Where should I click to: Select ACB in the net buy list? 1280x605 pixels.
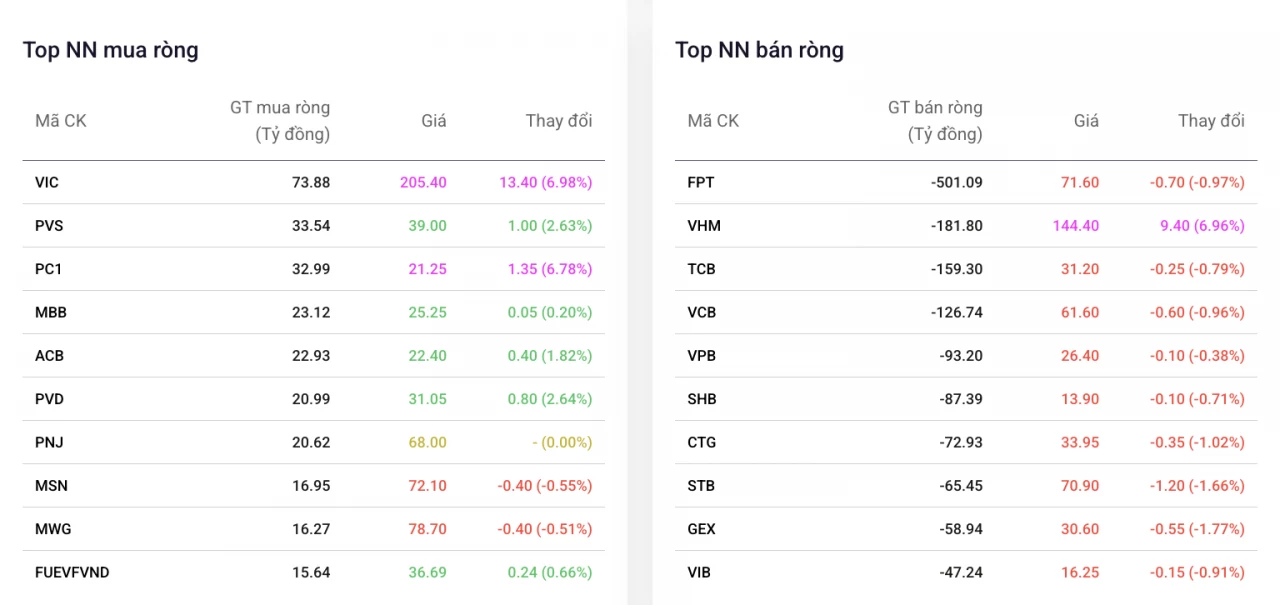coord(49,356)
